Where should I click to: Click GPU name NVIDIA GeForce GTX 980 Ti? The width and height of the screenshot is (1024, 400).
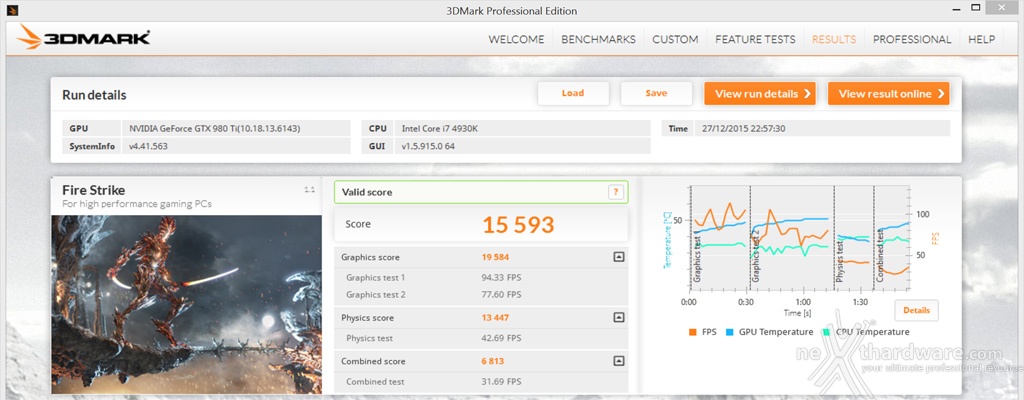(x=215, y=129)
